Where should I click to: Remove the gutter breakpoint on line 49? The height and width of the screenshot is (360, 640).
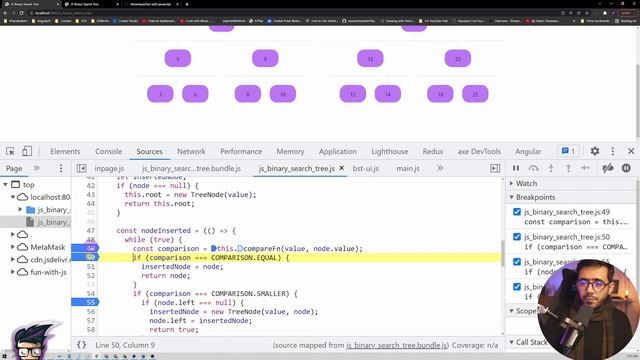tap(85, 248)
